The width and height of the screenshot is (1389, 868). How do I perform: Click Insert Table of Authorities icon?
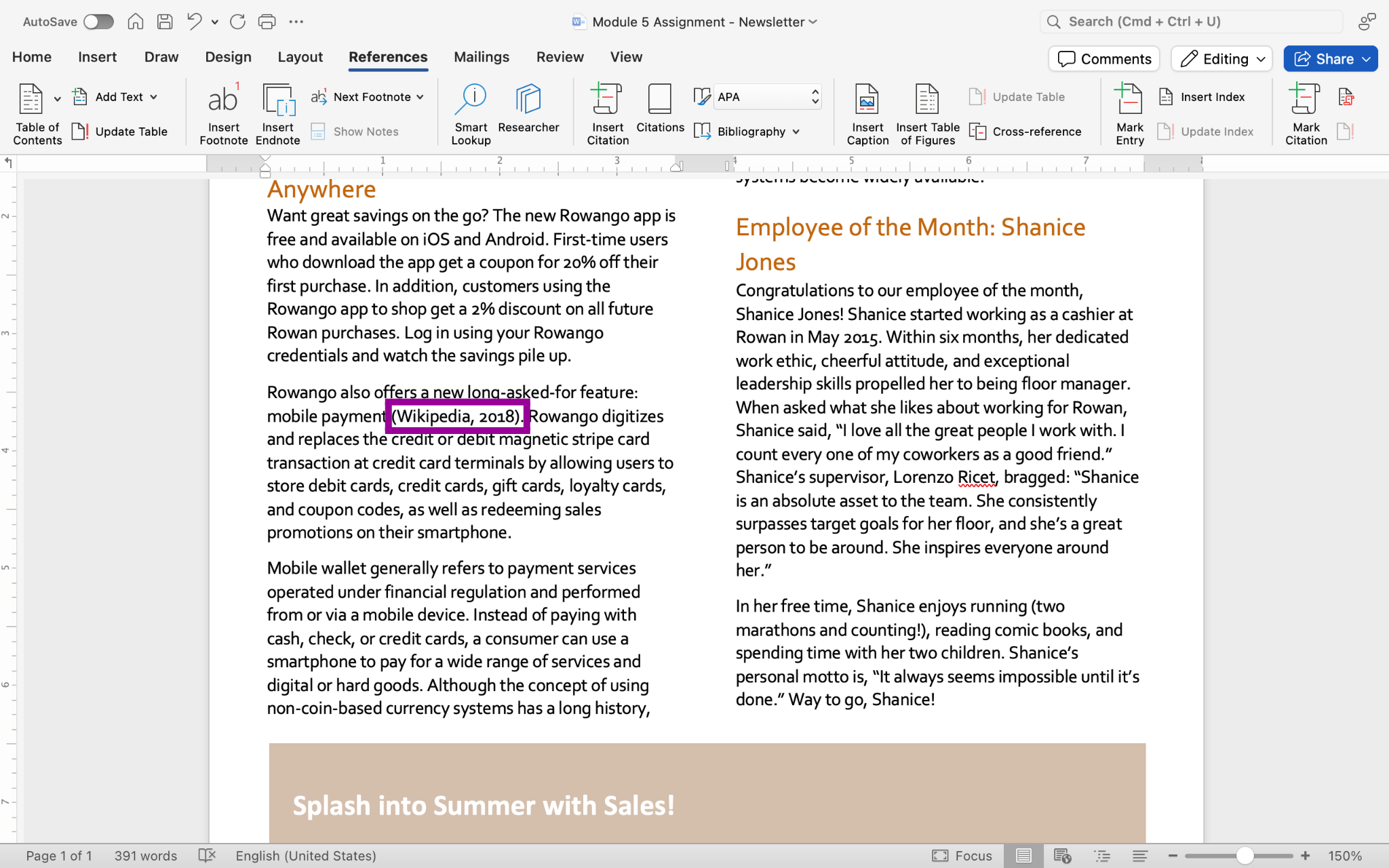tap(1346, 97)
